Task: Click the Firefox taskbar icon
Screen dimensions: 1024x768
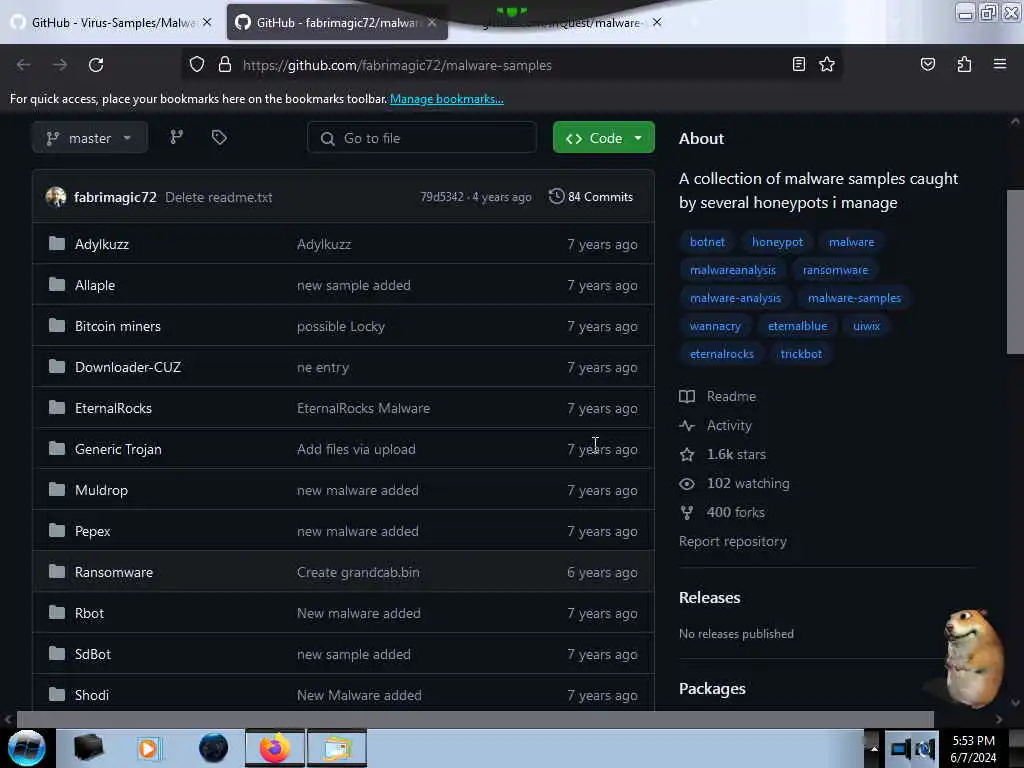Action: 275,748
